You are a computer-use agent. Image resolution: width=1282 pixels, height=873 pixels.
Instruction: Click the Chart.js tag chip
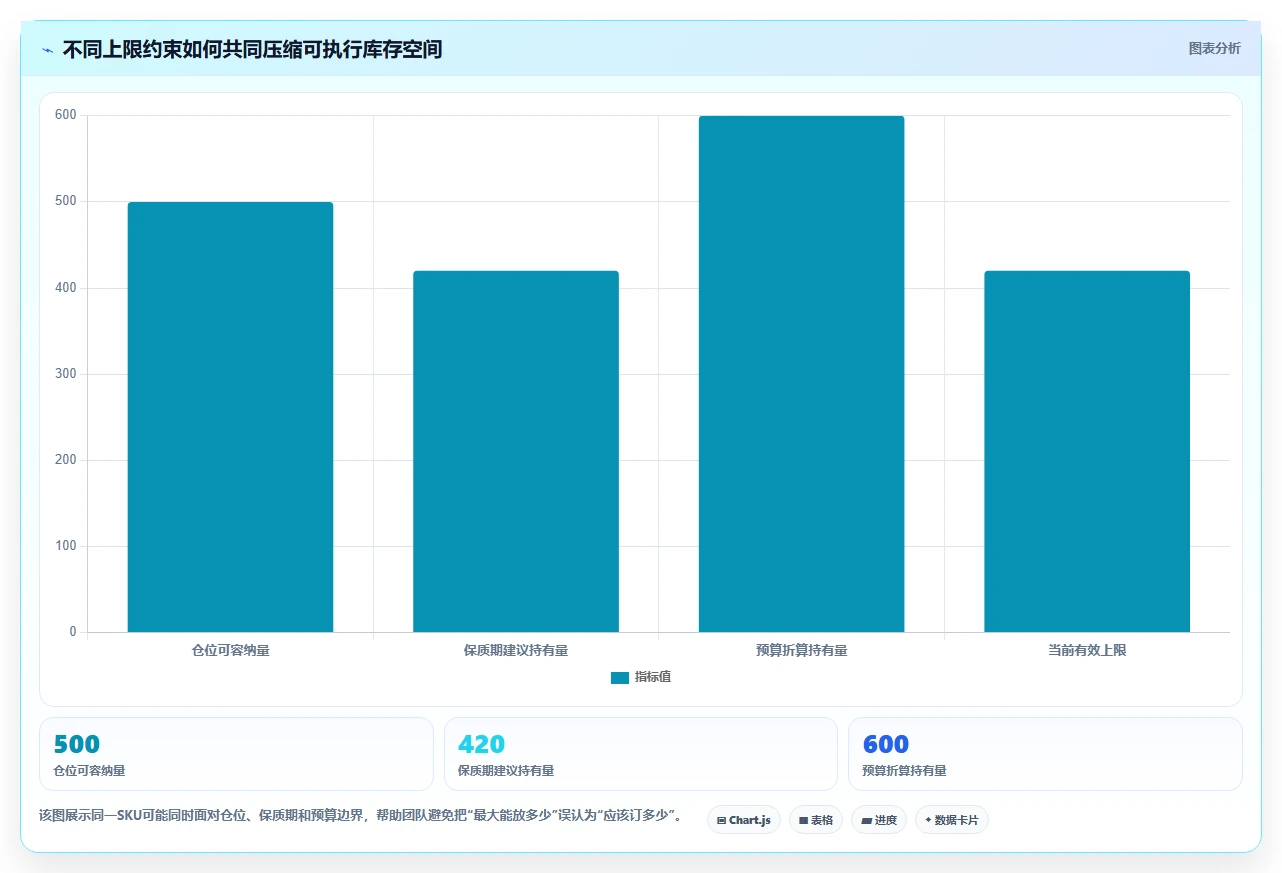point(744,820)
